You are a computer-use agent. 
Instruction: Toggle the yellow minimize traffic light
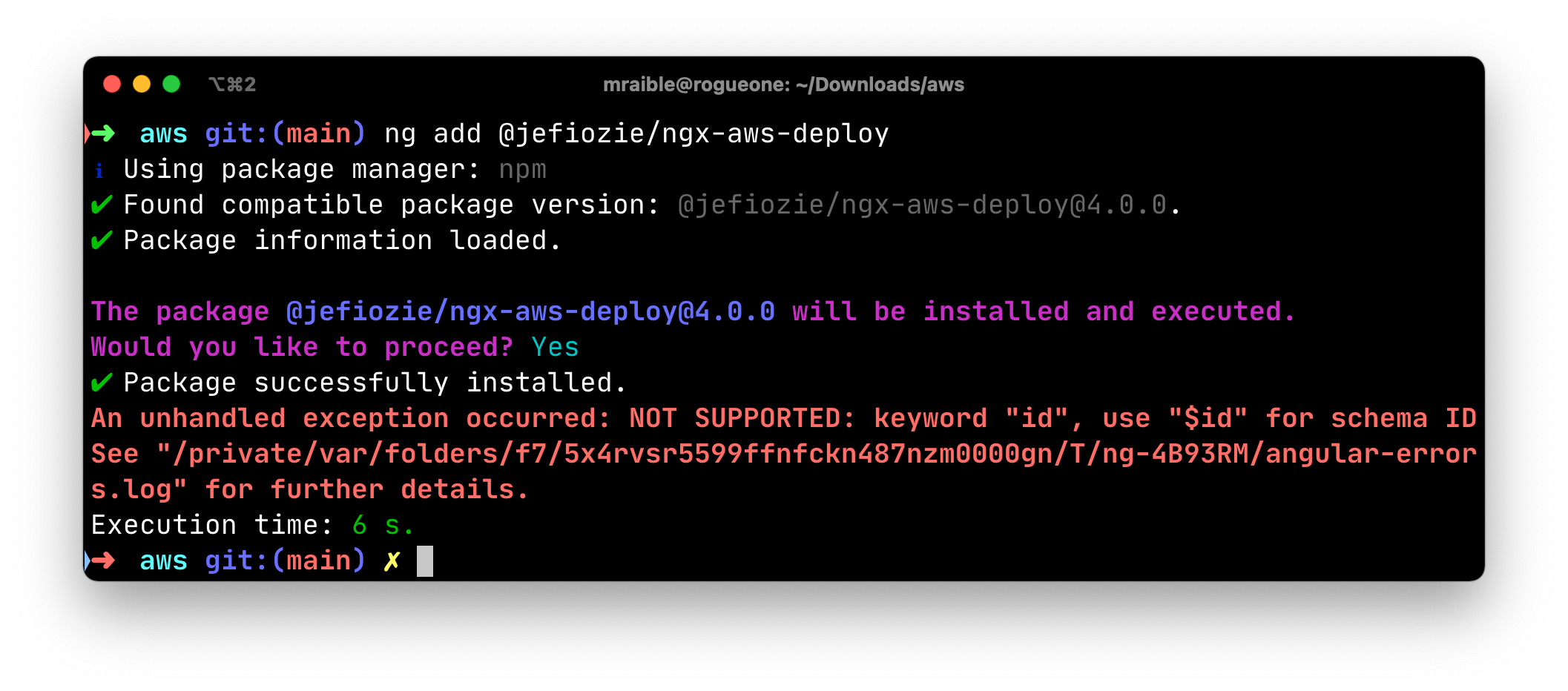[142, 85]
